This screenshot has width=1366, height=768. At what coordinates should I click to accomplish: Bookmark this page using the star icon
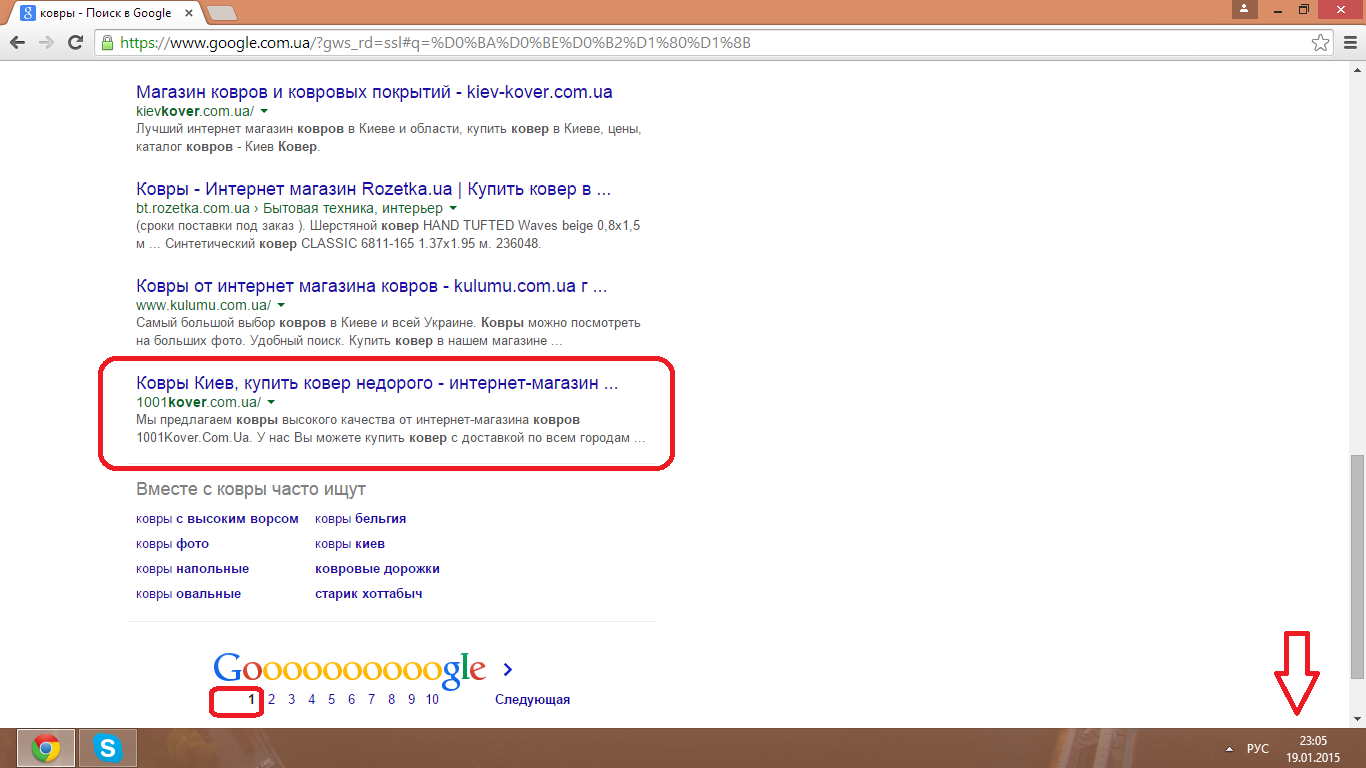[1320, 43]
